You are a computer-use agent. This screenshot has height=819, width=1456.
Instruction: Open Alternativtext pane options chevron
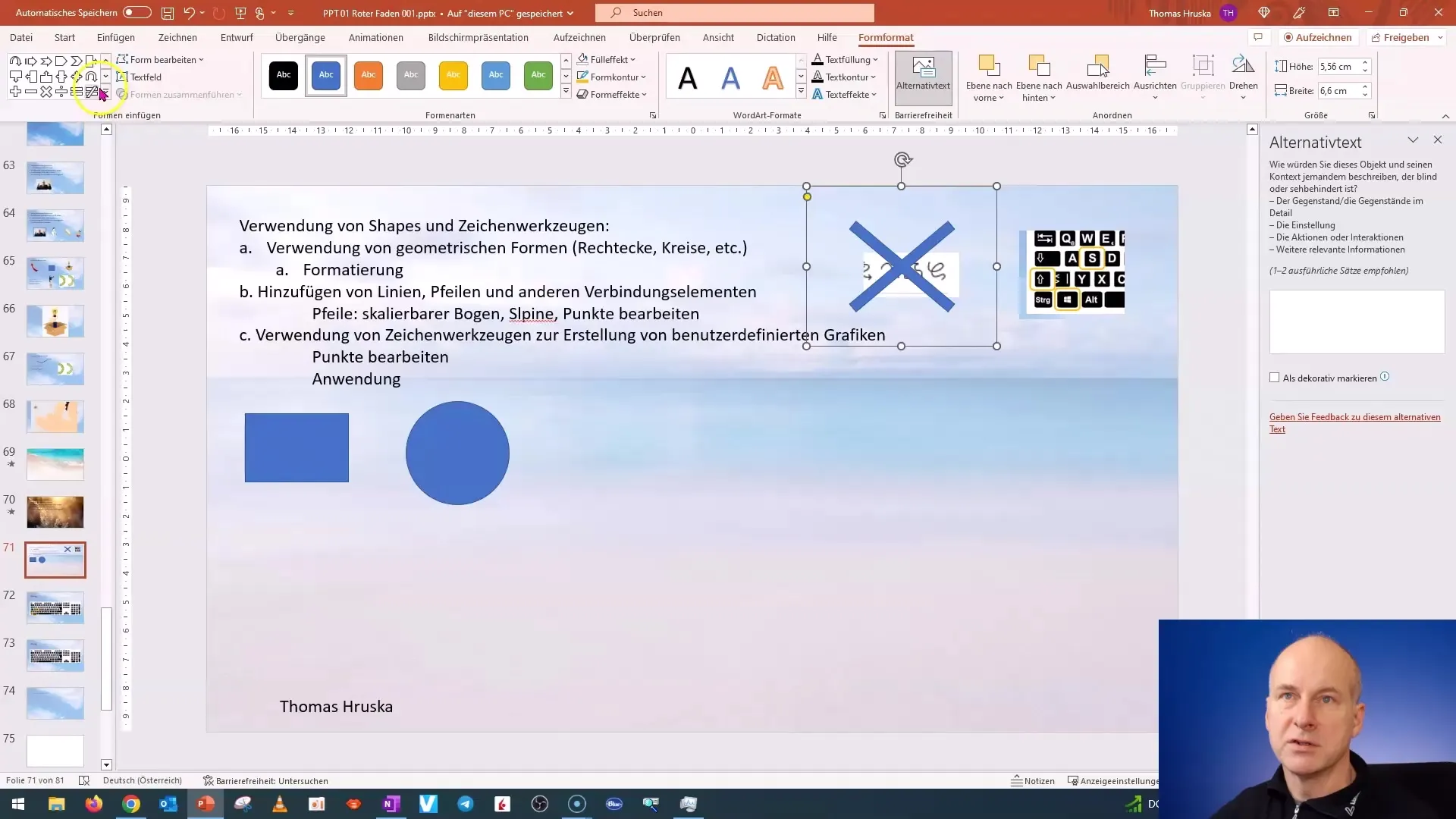1413,140
